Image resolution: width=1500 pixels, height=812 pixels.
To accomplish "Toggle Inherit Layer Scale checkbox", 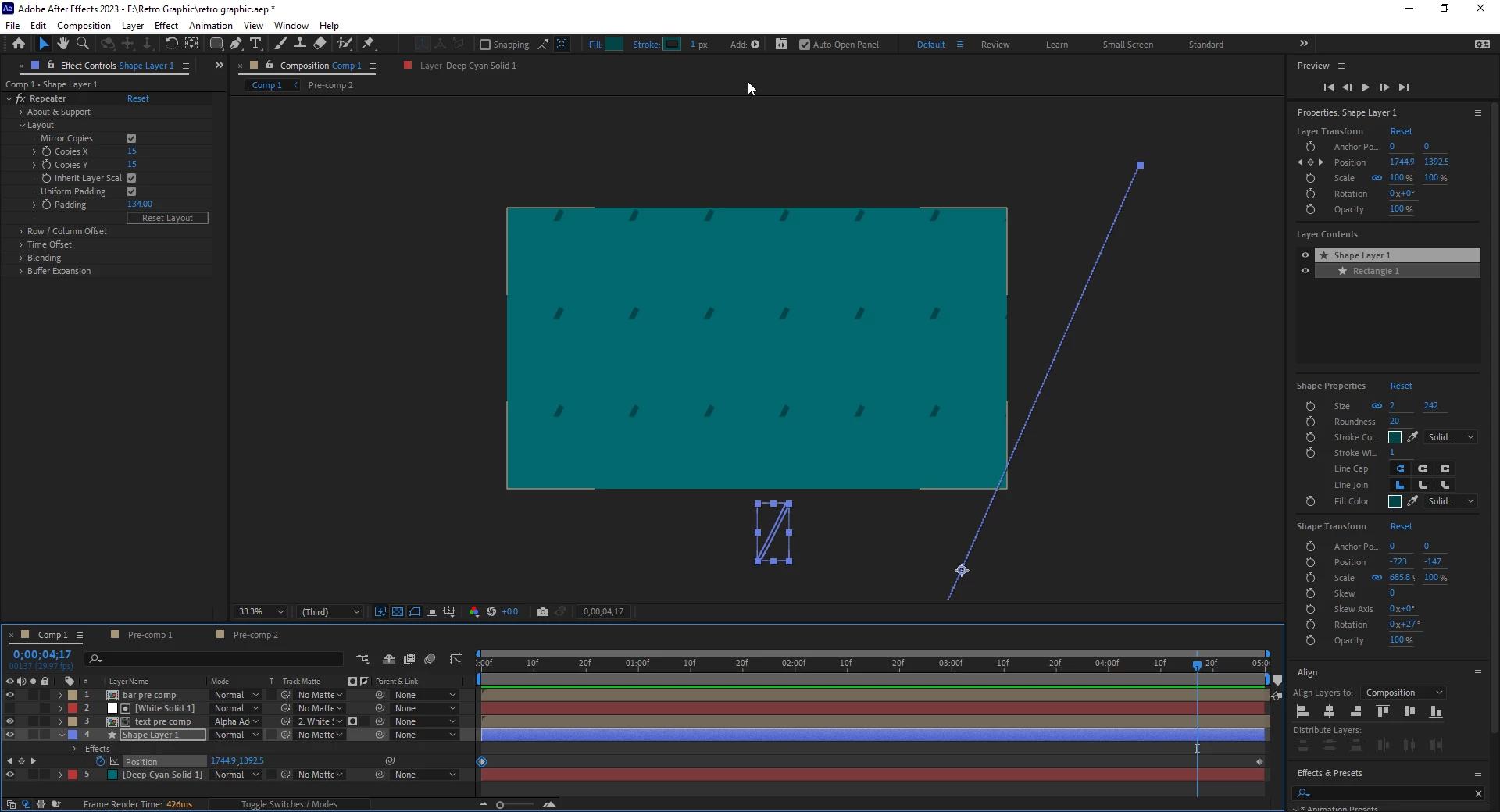I will click(131, 178).
